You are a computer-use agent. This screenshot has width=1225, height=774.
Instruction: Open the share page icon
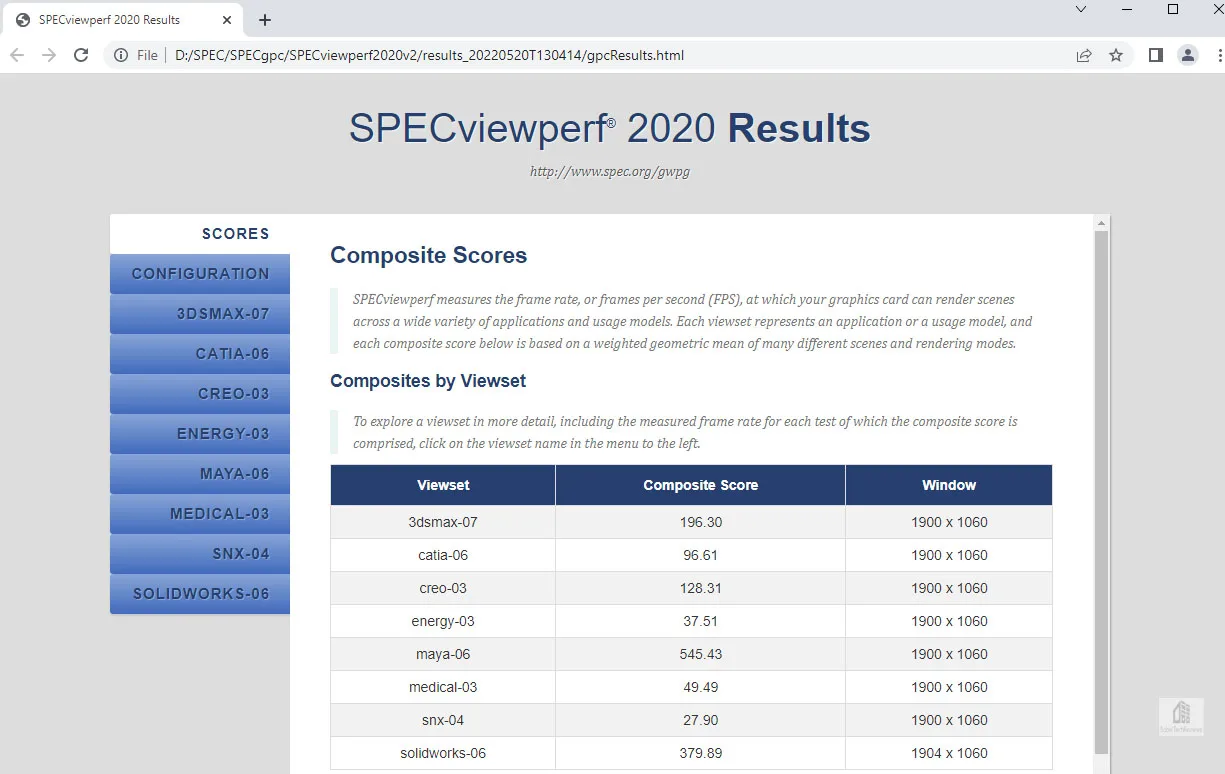coord(1083,55)
